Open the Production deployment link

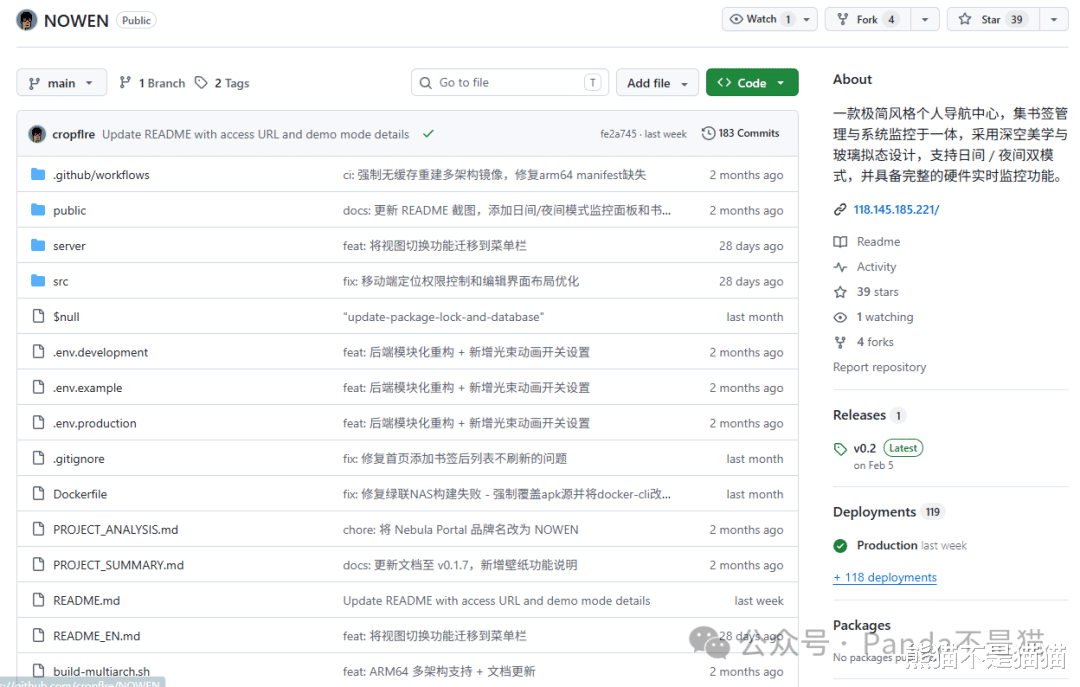click(887, 545)
